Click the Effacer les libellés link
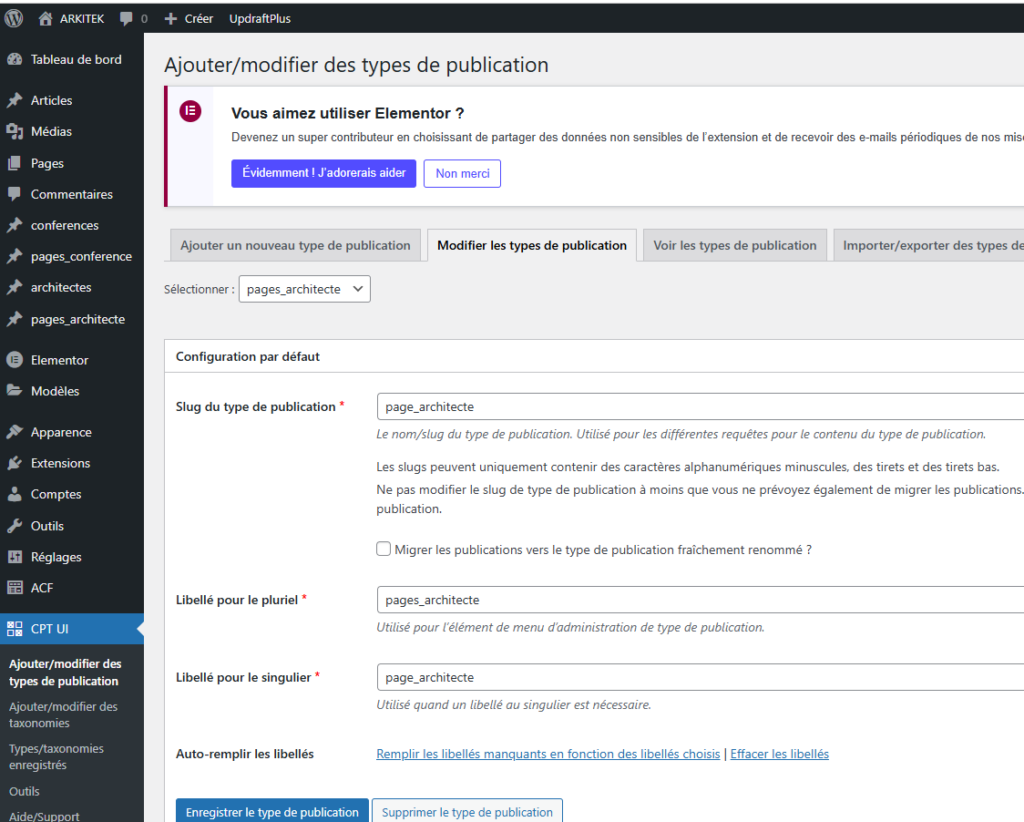The image size is (1024, 822). [779, 754]
